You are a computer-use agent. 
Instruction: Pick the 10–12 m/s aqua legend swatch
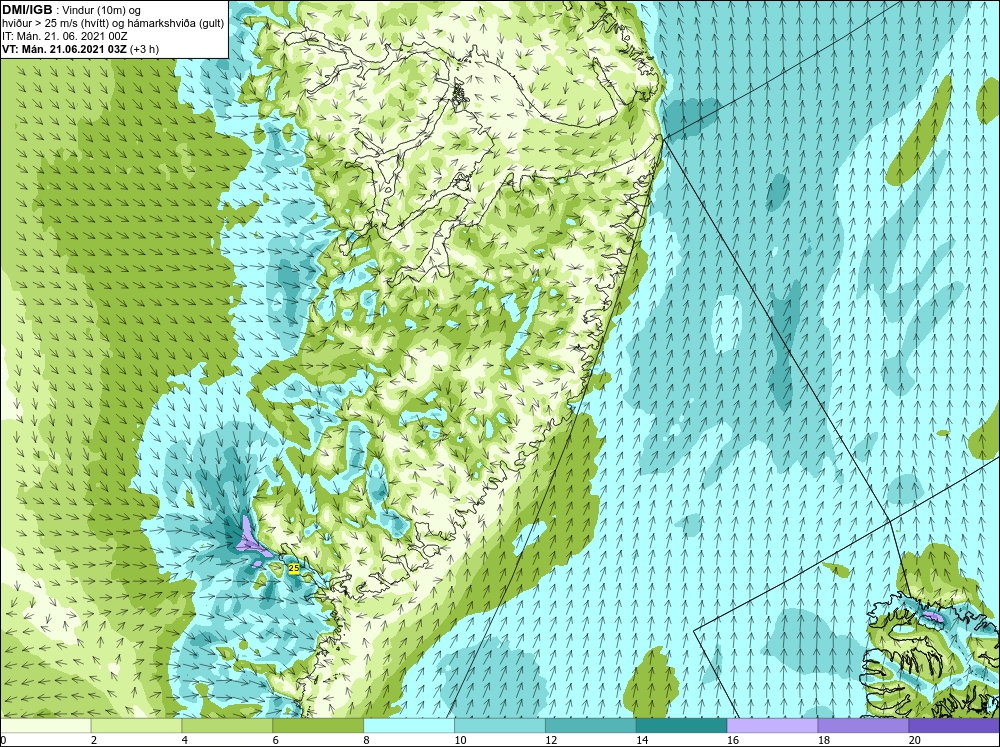tap(500, 726)
